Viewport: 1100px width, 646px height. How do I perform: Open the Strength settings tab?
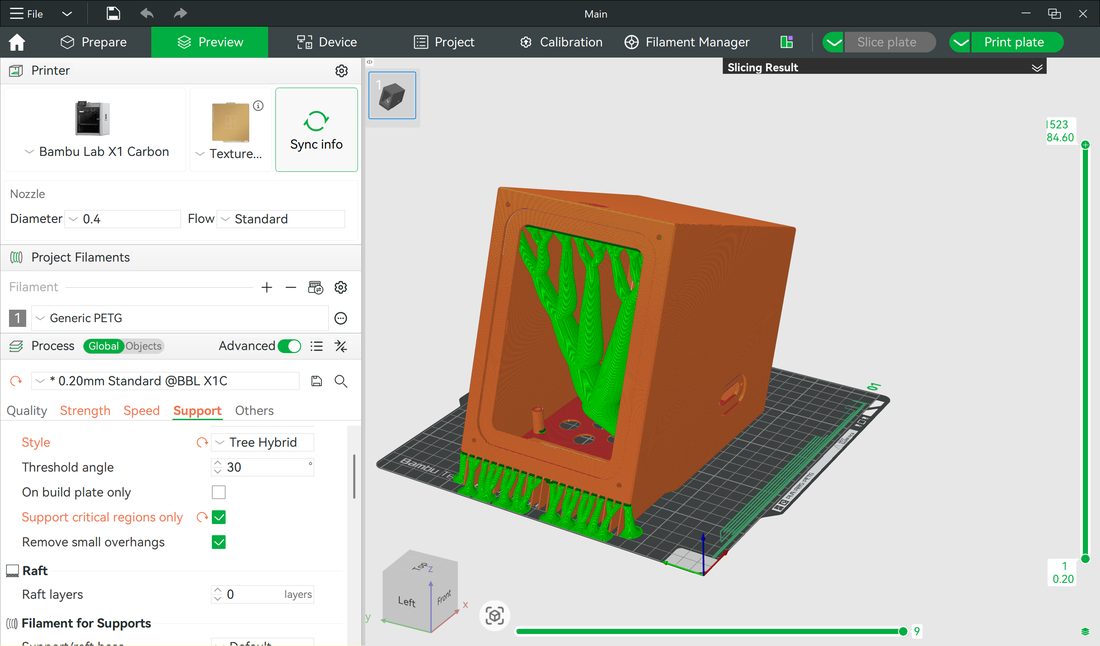(x=85, y=411)
